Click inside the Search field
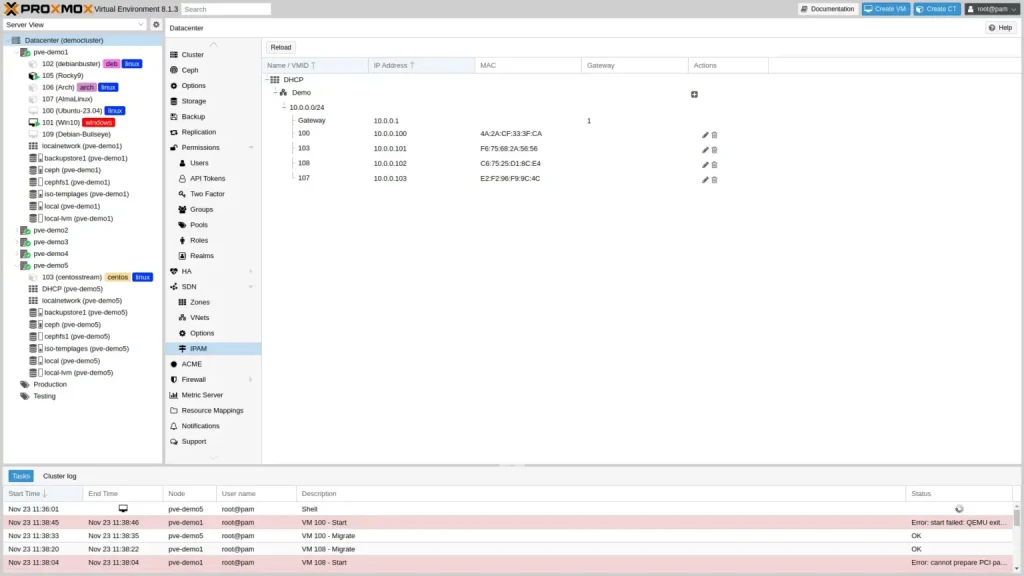 pos(227,8)
